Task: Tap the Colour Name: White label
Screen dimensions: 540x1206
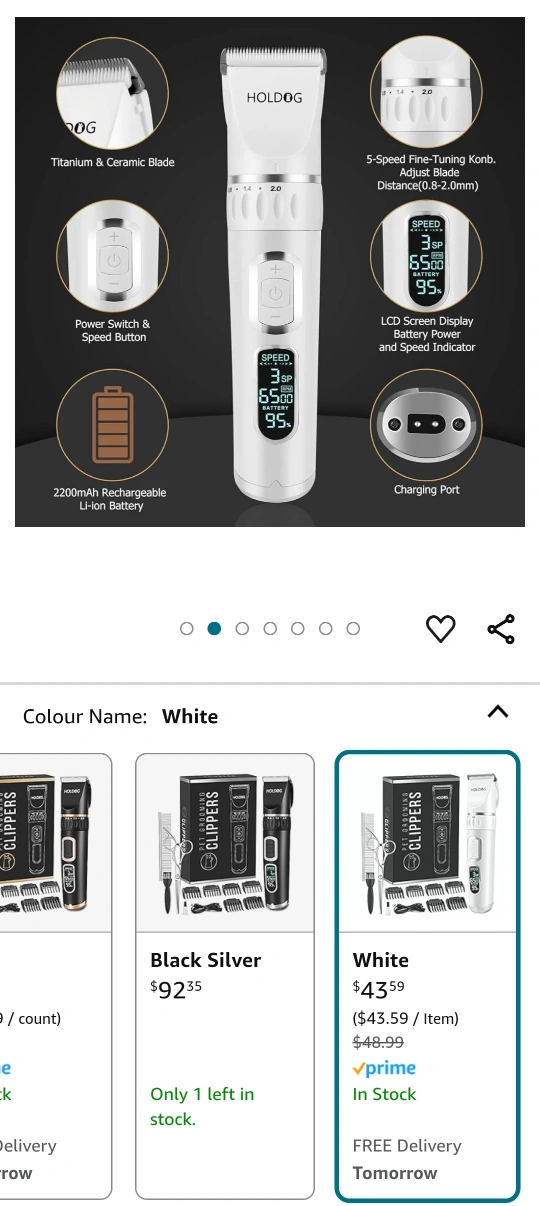Action: pyautogui.click(x=120, y=716)
